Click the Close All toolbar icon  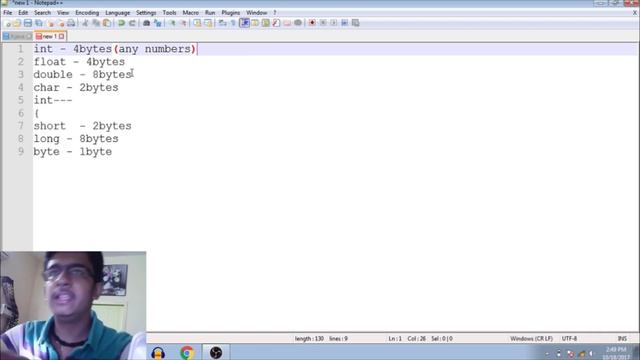pos(60,23)
